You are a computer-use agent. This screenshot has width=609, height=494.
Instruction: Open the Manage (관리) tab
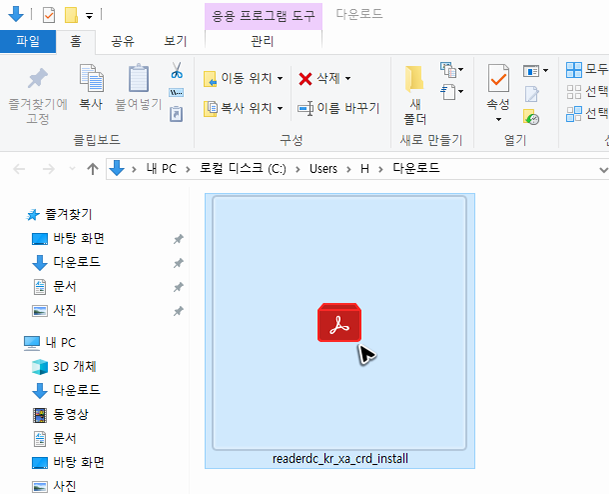pyautogui.click(x=263, y=41)
